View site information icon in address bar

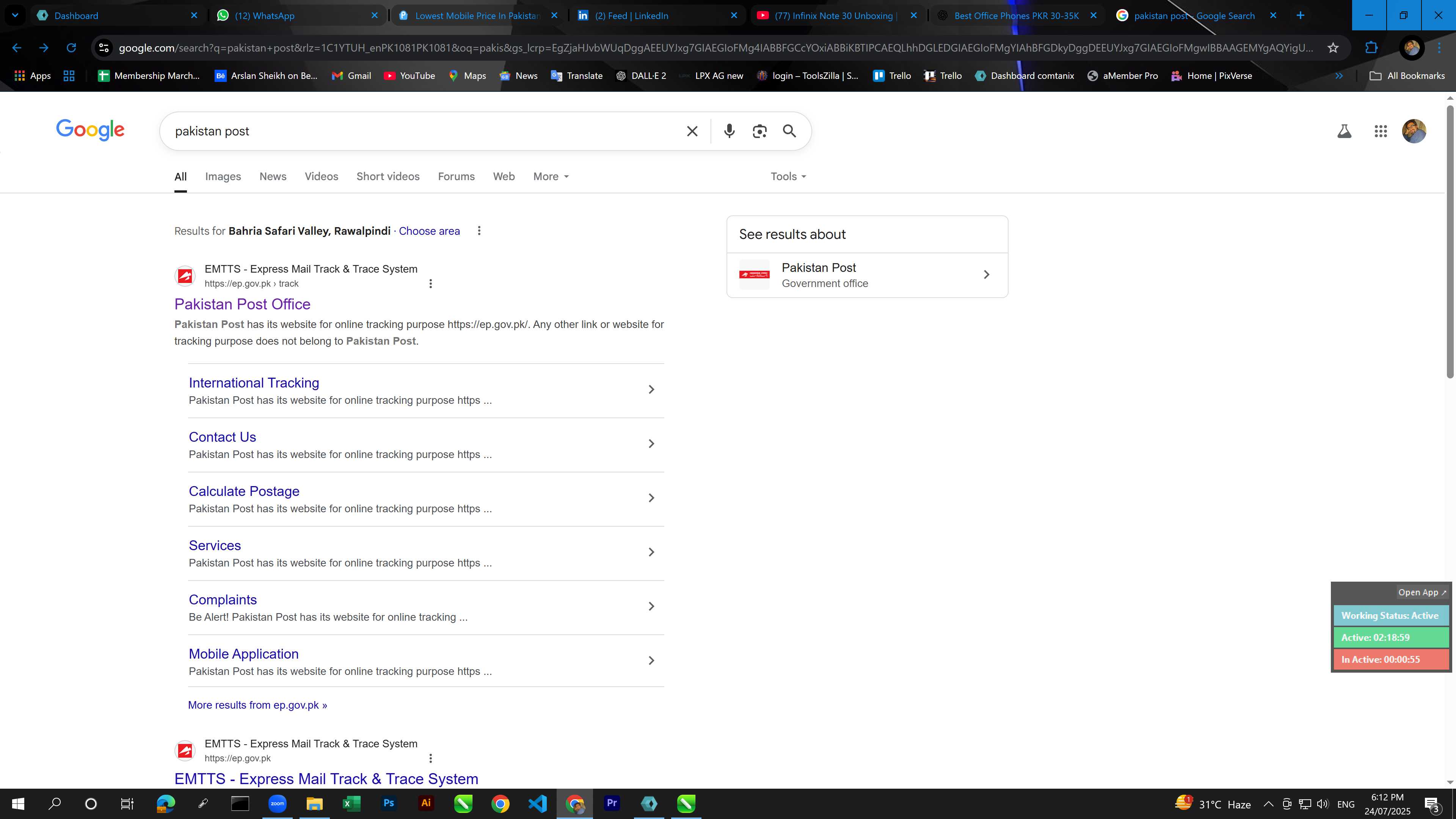coord(104,47)
